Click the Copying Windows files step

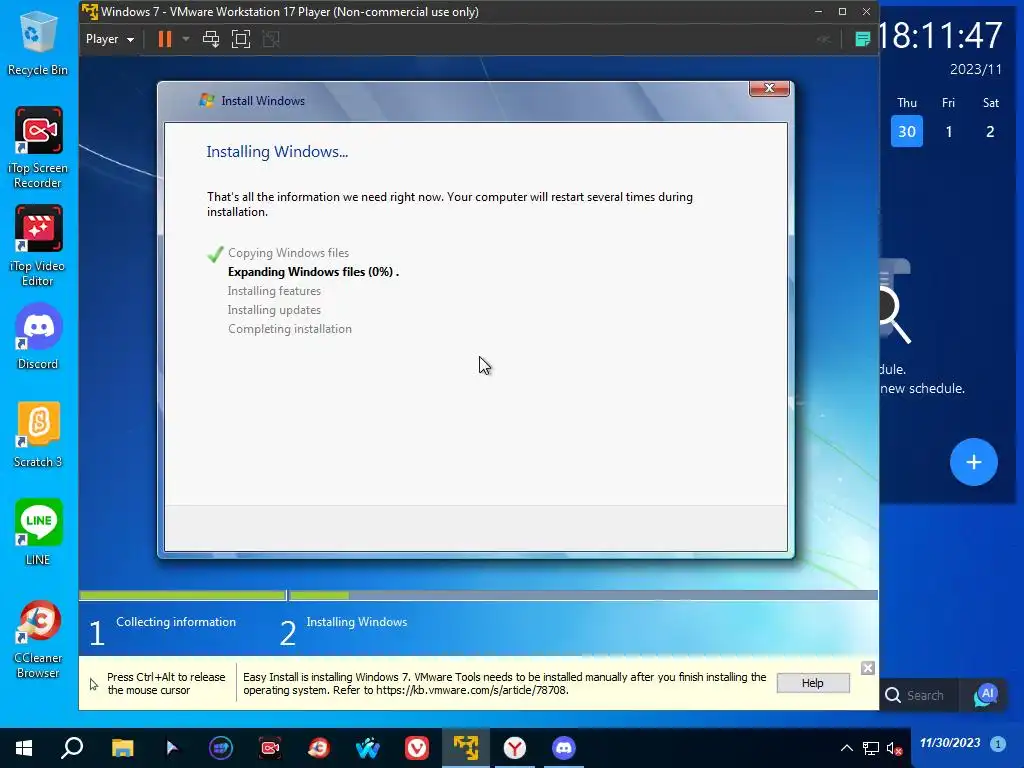point(288,253)
